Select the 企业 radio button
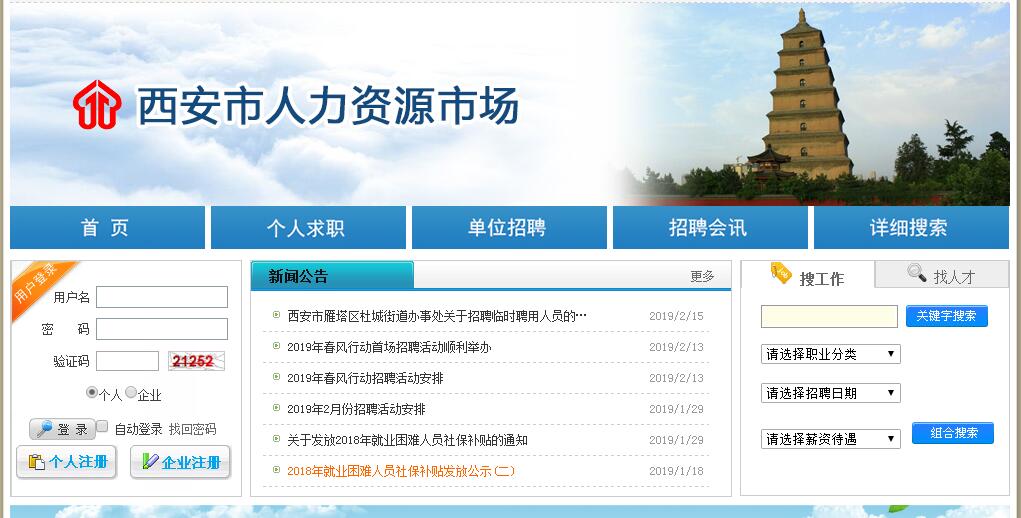 (130, 393)
